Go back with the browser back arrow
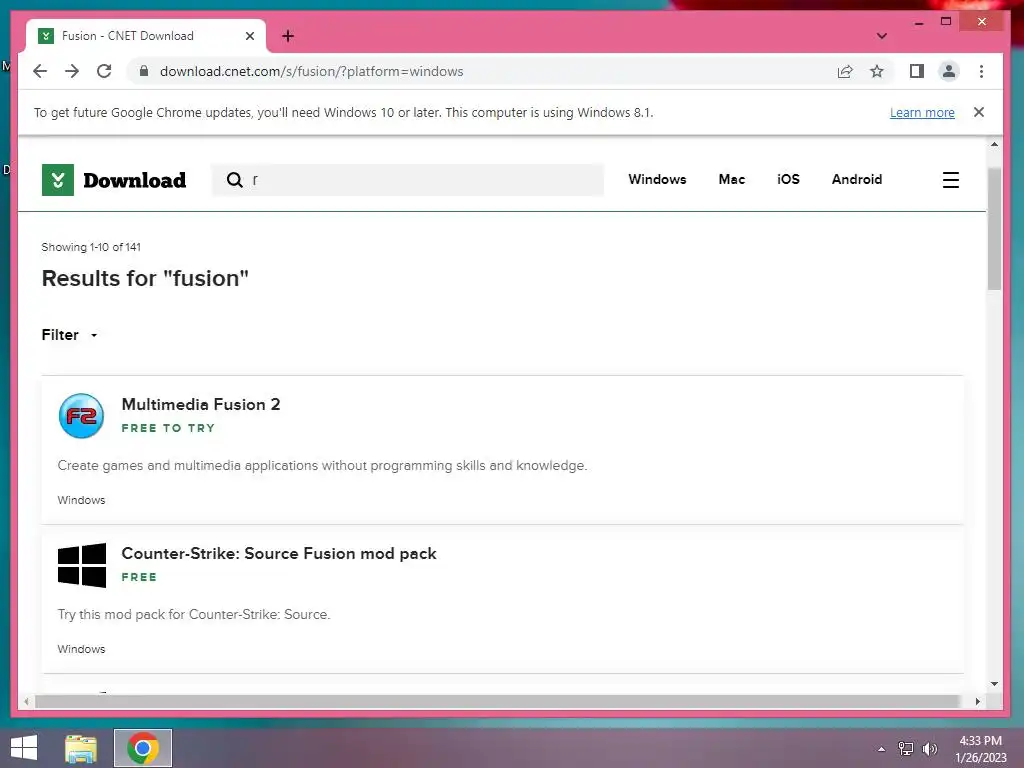The image size is (1024, 768). click(x=40, y=71)
